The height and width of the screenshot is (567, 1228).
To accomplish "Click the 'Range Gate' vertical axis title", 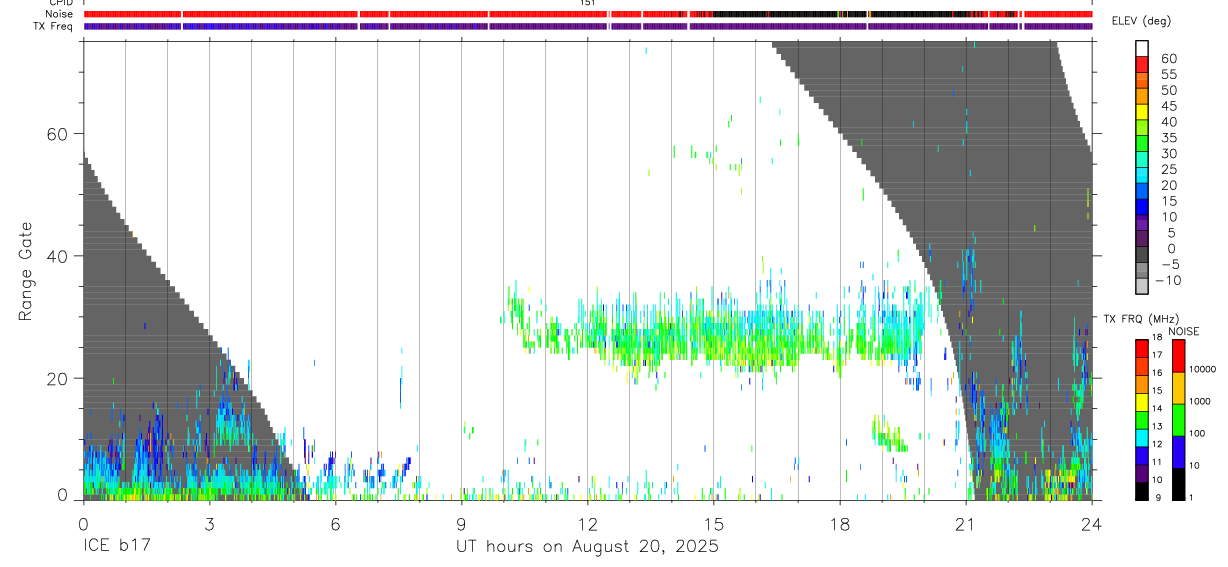I will tap(24, 270).
